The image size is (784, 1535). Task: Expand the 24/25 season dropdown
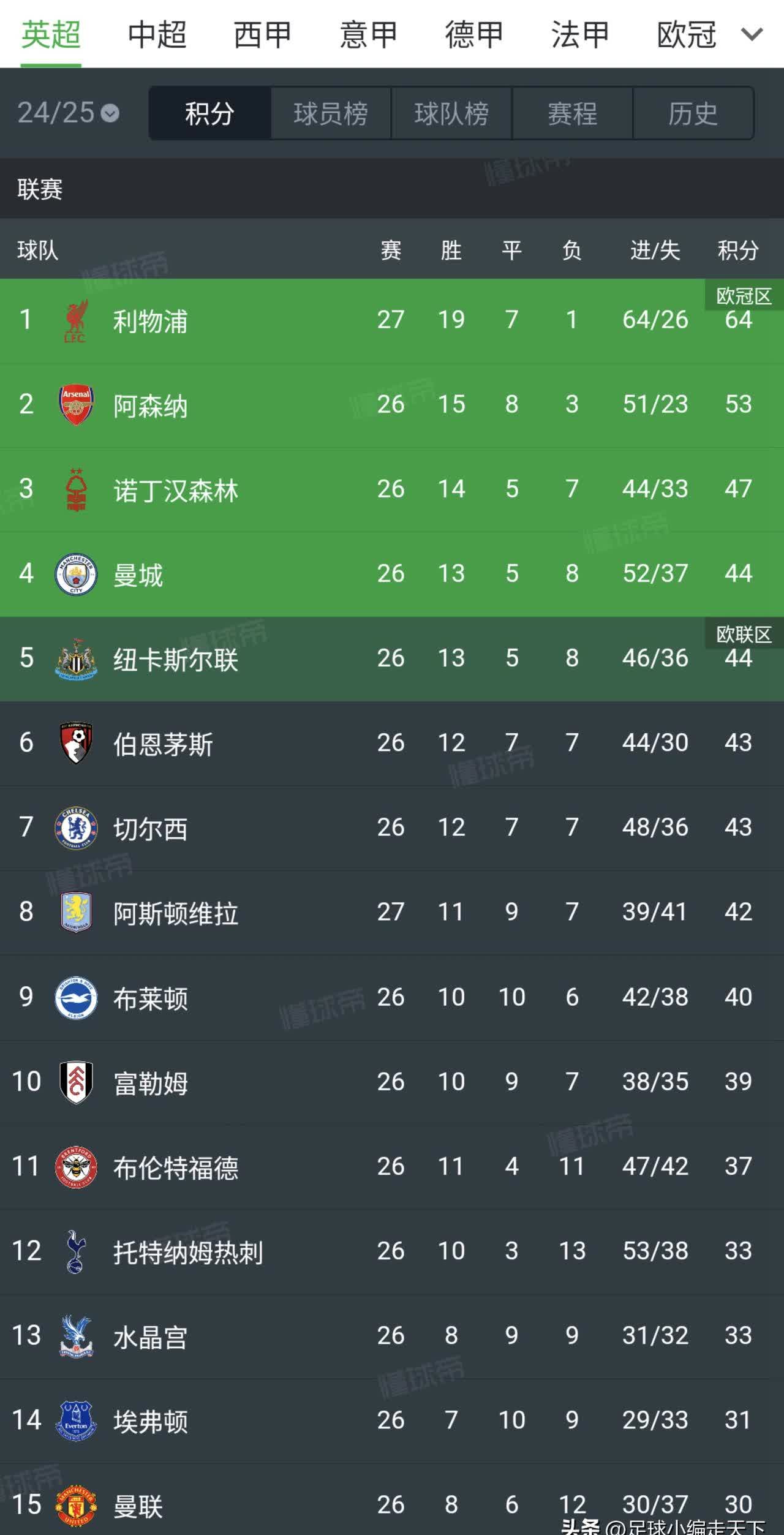(x=68, y=113)
